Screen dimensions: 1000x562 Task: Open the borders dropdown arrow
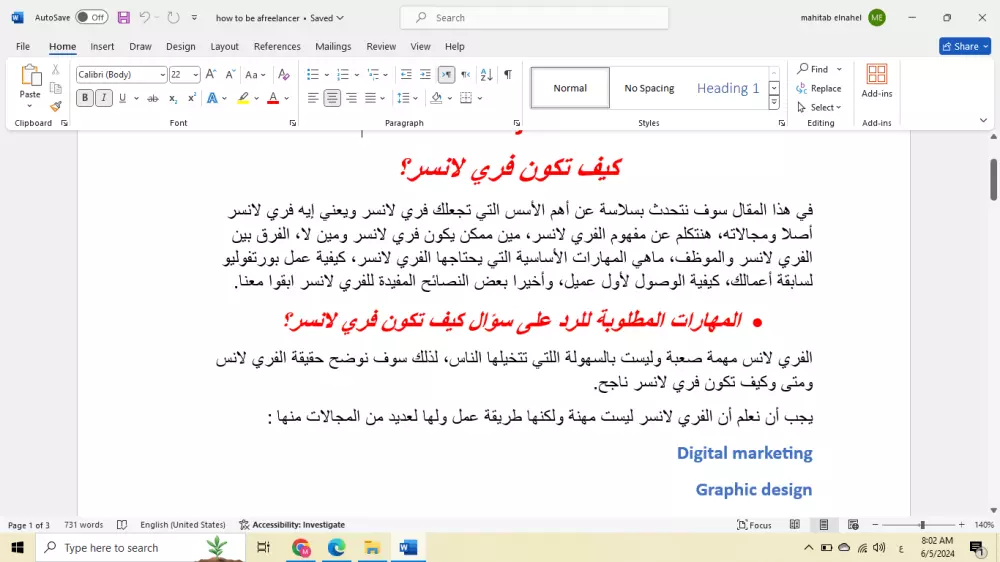tap(480, 98)
